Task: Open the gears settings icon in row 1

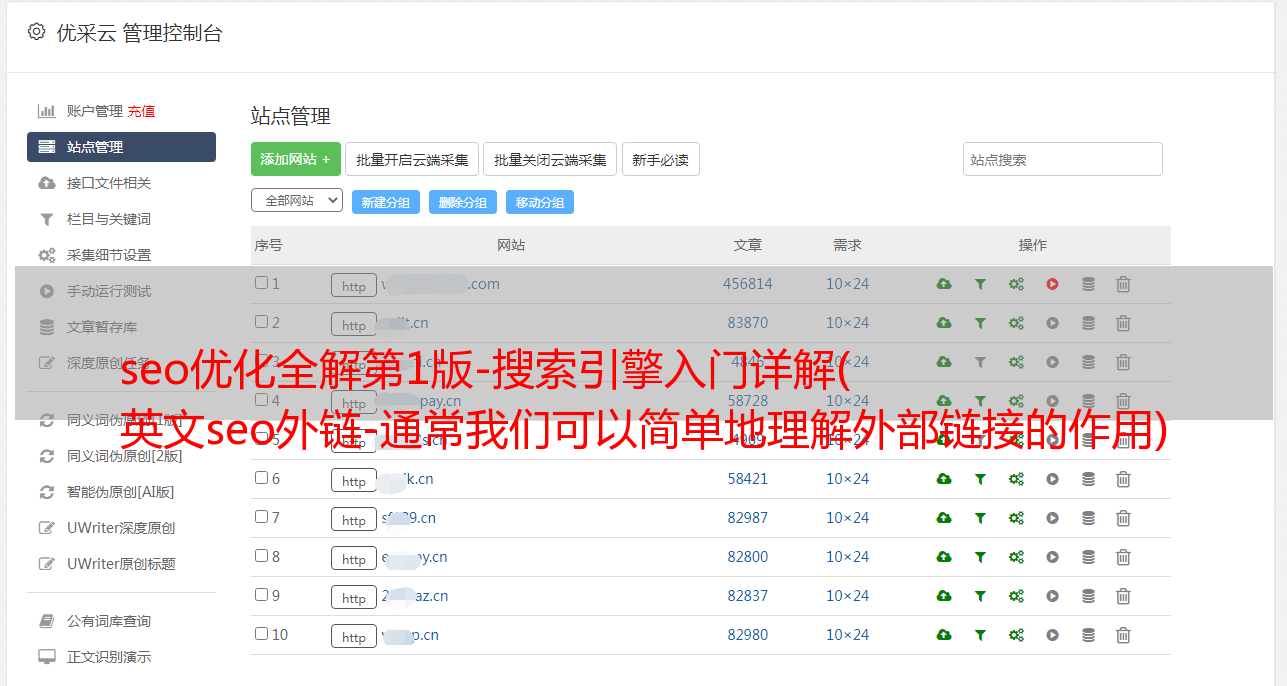Action: click(1016, 284)
